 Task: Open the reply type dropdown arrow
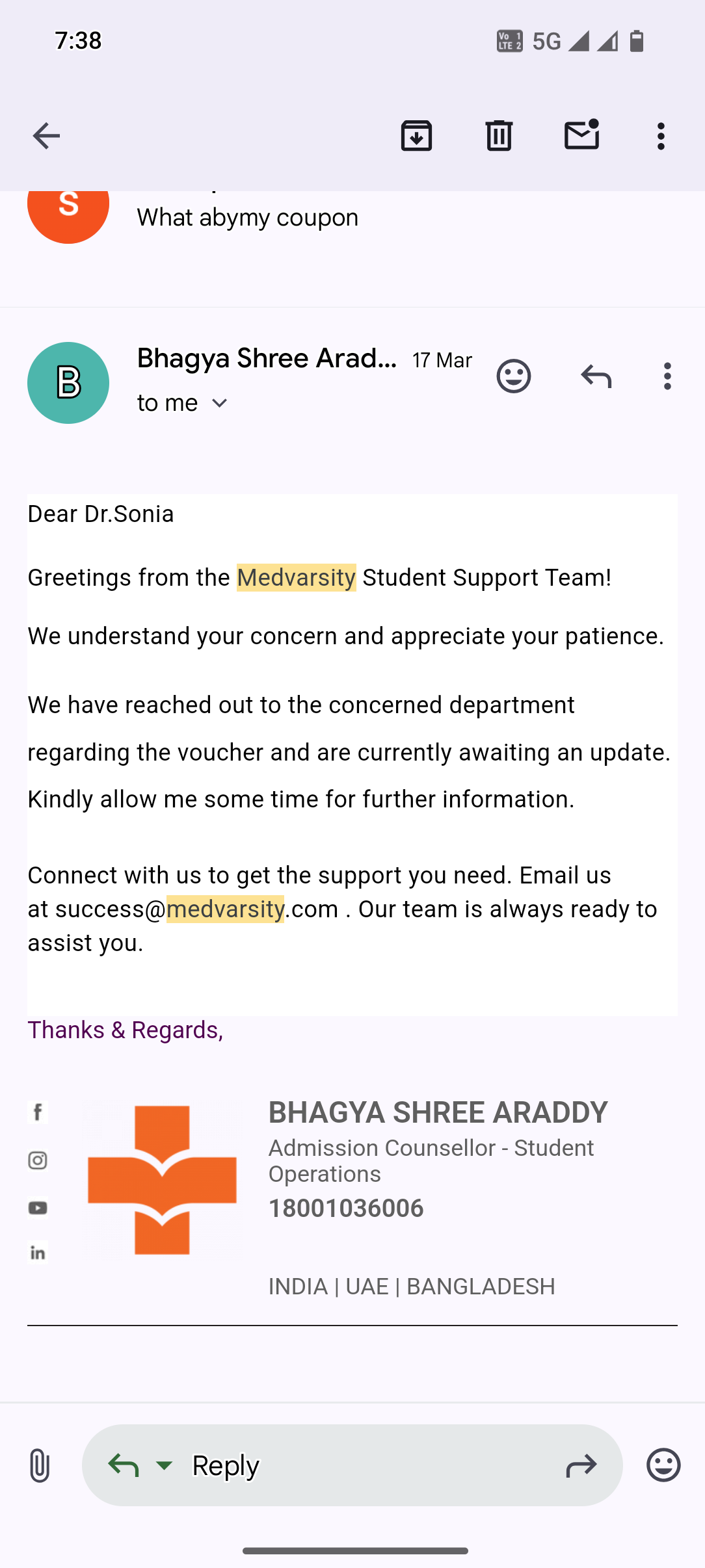[165, 1465]
